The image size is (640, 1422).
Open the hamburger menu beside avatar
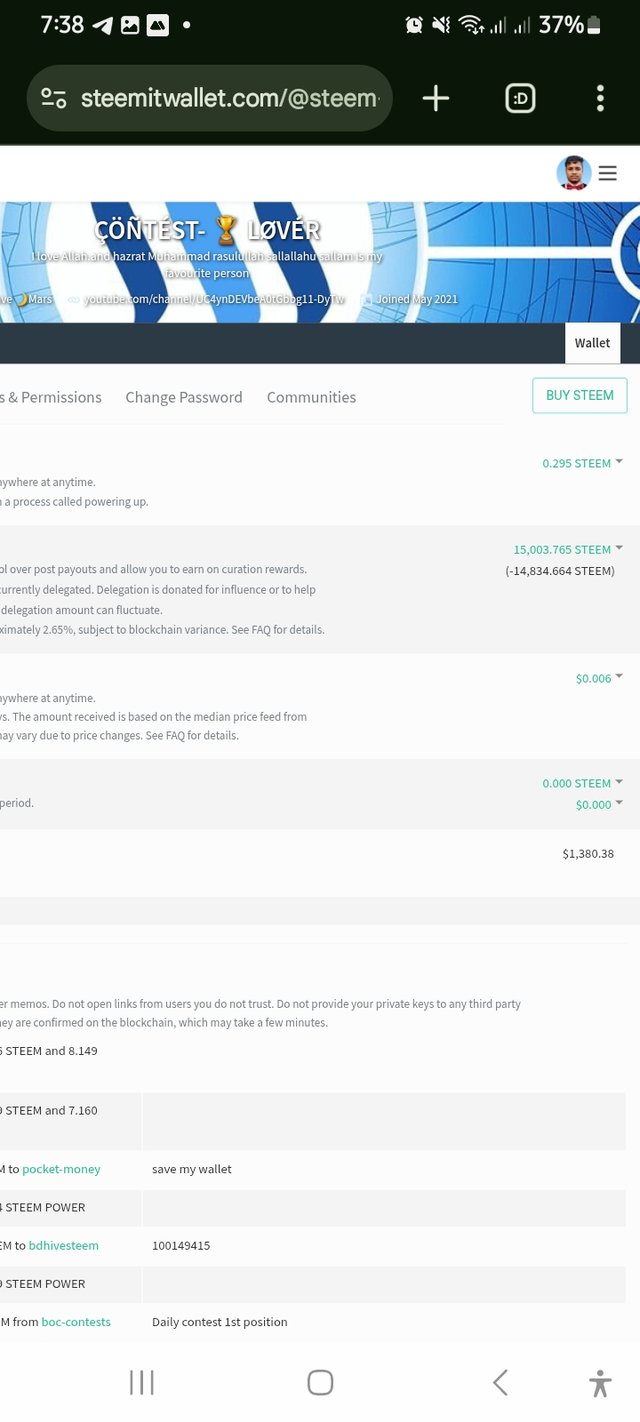coord(608,173)
